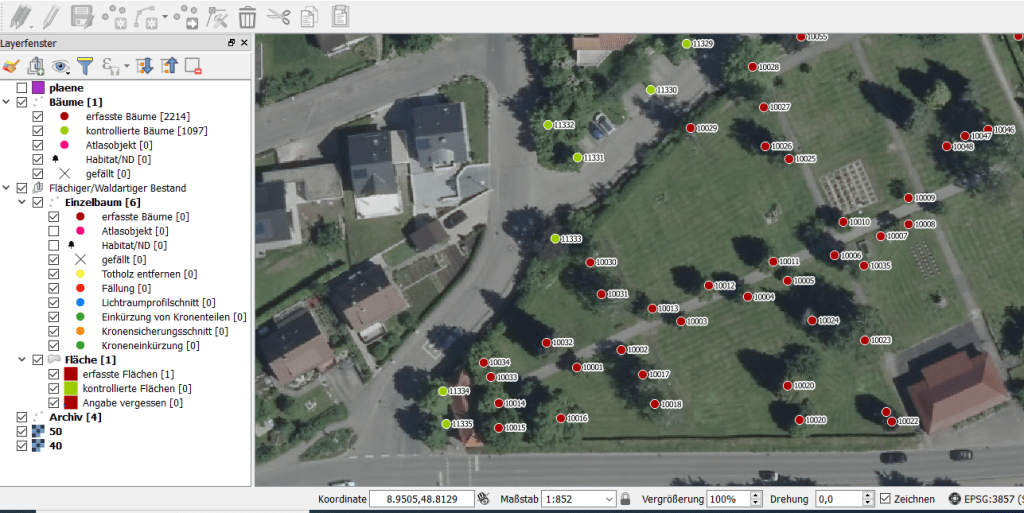Click the Remove Layer icon
1024x513 pixels.
(193, 66)
